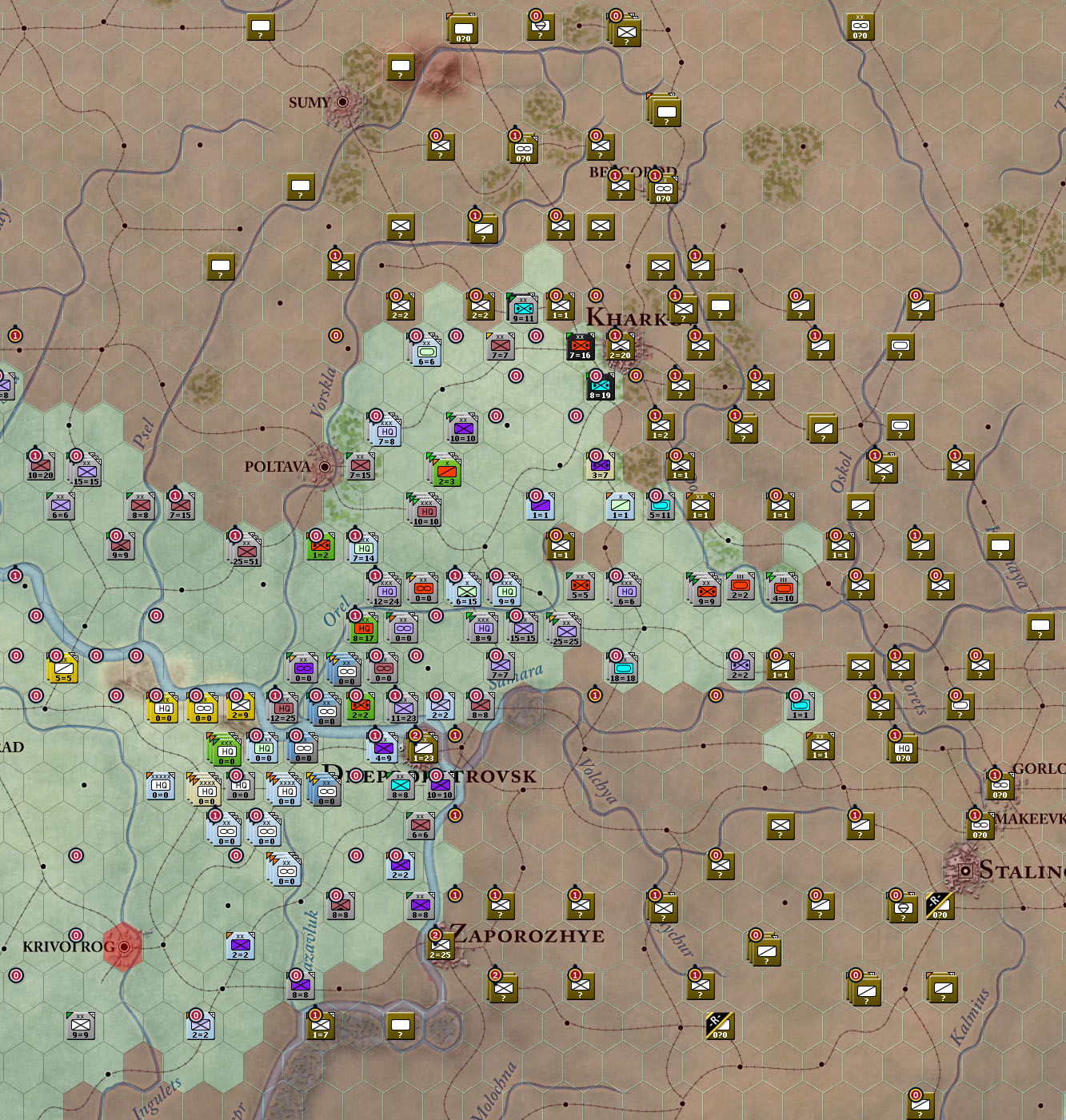The height and width of the screenshot is (1120, 1066).
Task: Select the green counter marked 2=3
Action: 446,471
